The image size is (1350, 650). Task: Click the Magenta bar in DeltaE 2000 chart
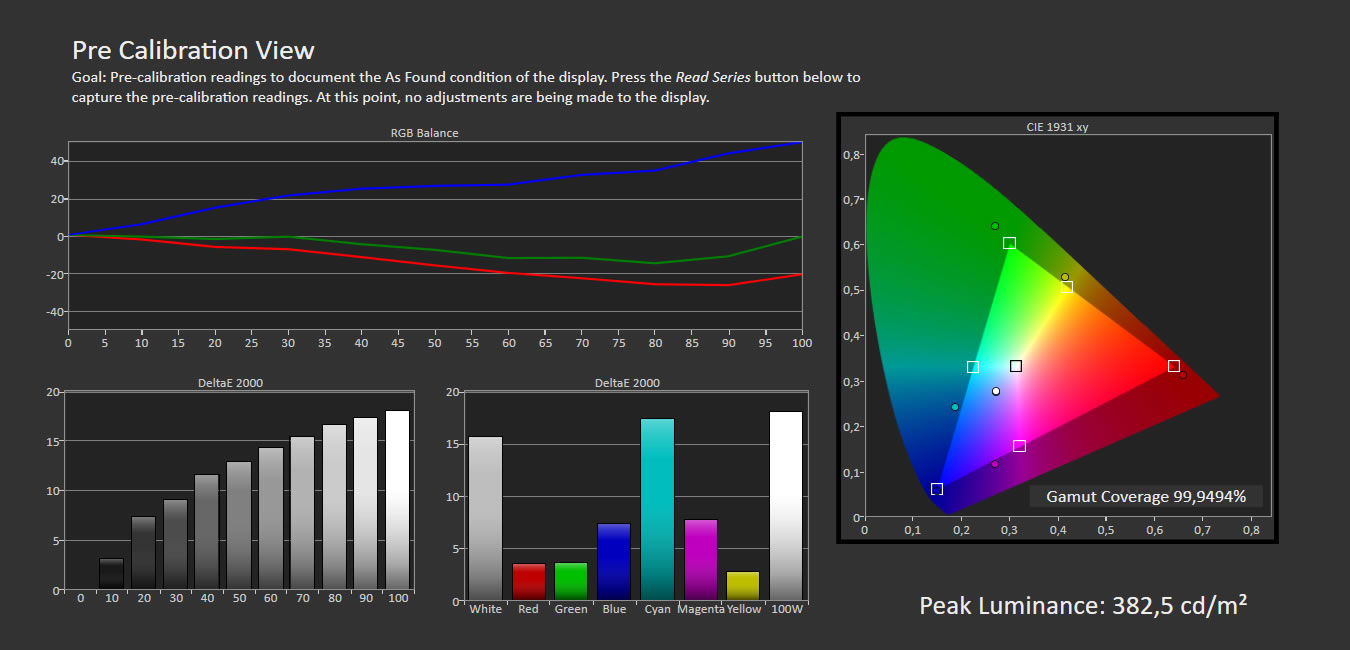coord(700,559)
